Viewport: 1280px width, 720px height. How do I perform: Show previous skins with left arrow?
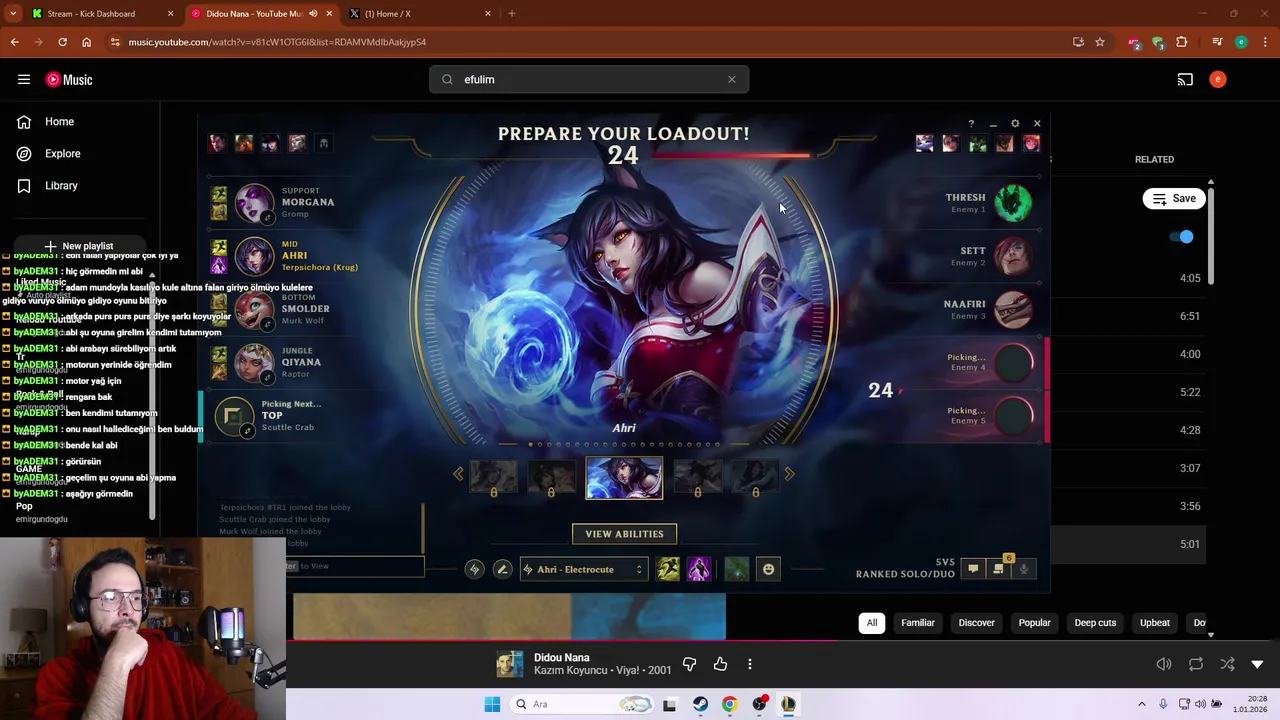[458, 474]
